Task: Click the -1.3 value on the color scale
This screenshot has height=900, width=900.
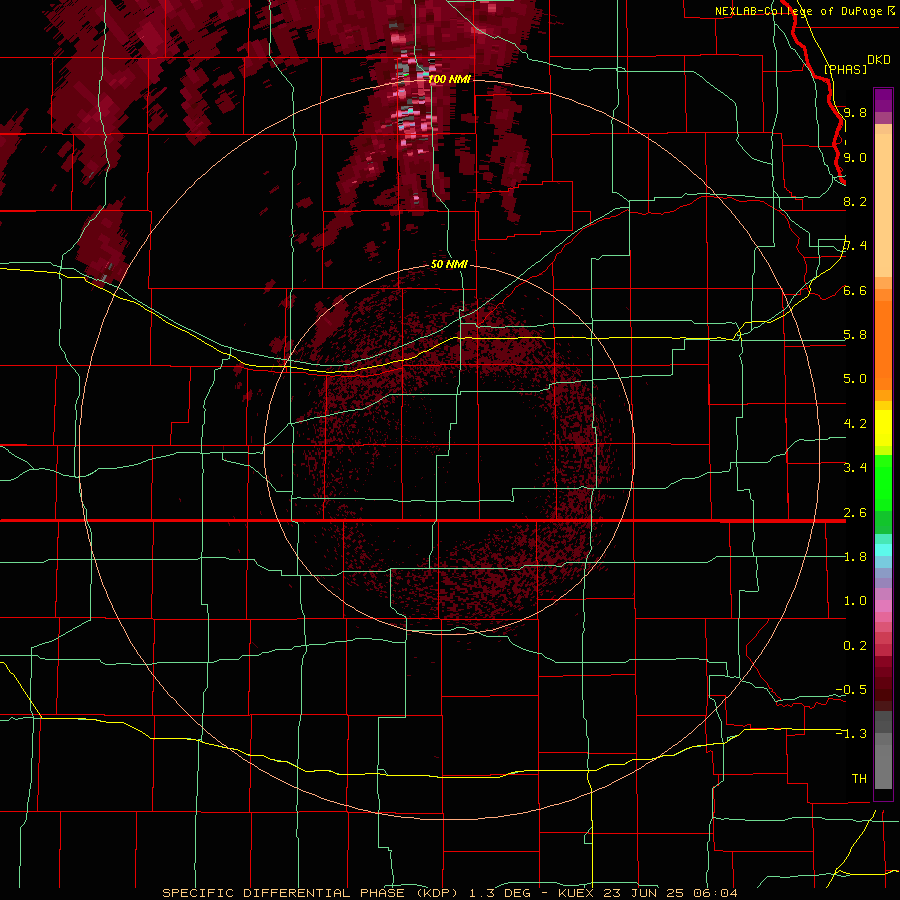Action: coord(851,734)
